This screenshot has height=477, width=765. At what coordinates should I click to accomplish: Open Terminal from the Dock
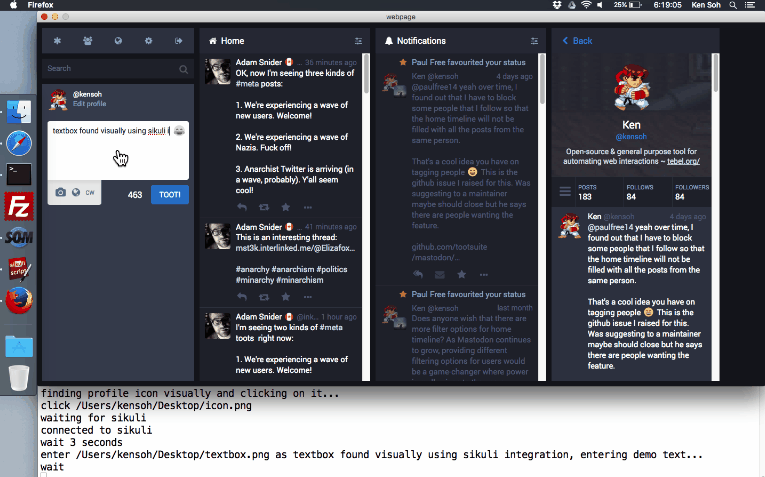click(19, 174)
